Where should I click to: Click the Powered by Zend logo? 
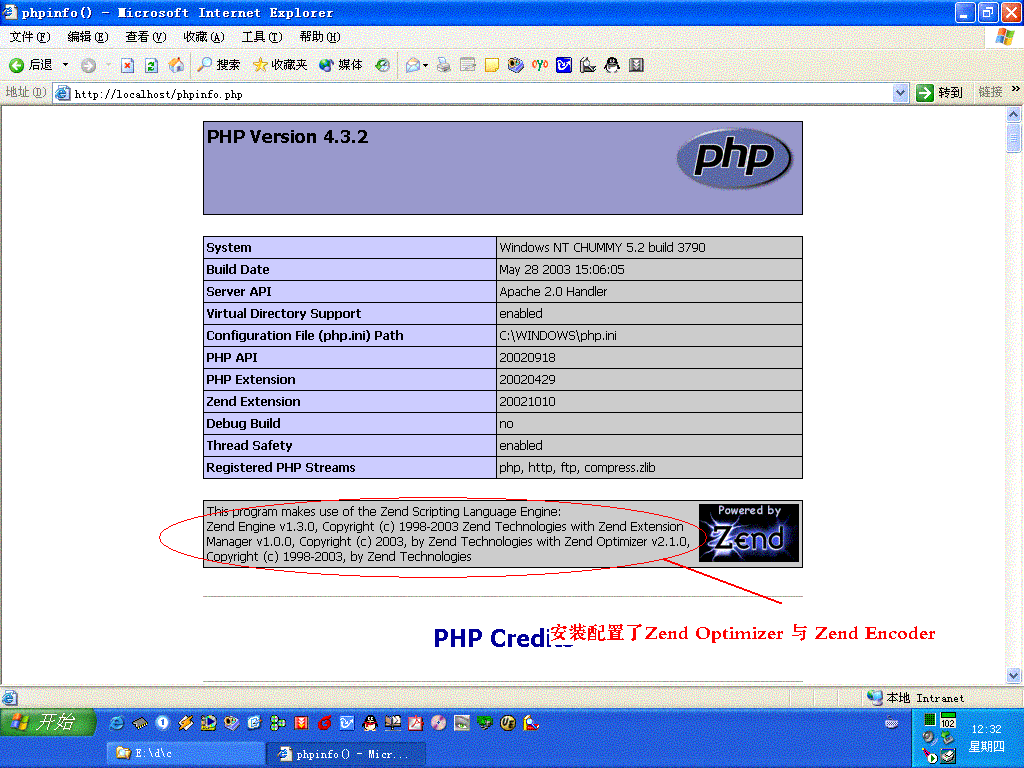749,533
